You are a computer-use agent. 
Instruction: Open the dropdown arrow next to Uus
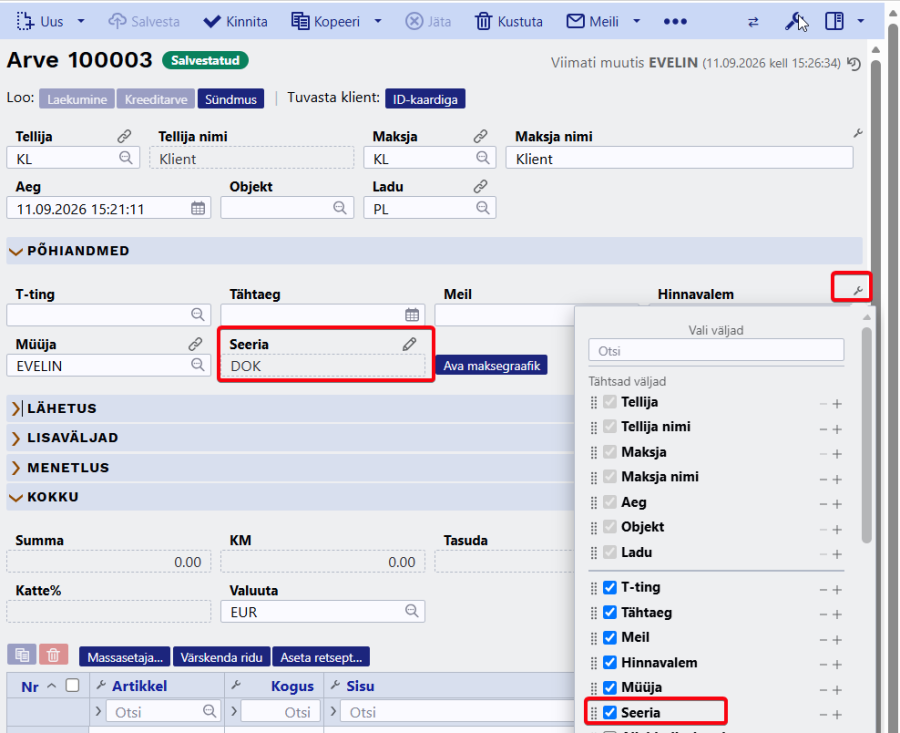pos(81,21)
